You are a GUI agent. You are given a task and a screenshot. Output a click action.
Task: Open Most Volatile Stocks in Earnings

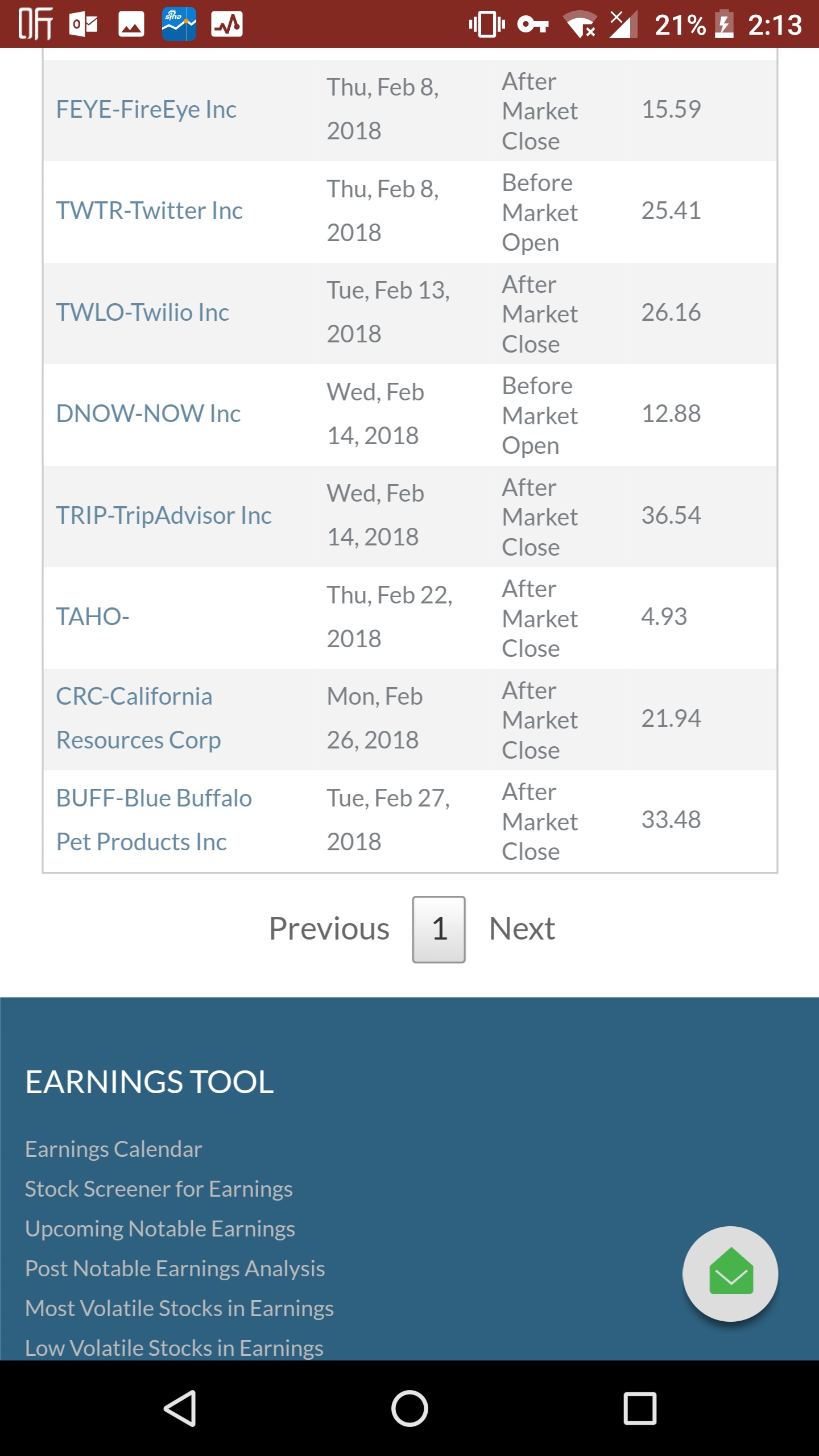[x=179, y=1308]
